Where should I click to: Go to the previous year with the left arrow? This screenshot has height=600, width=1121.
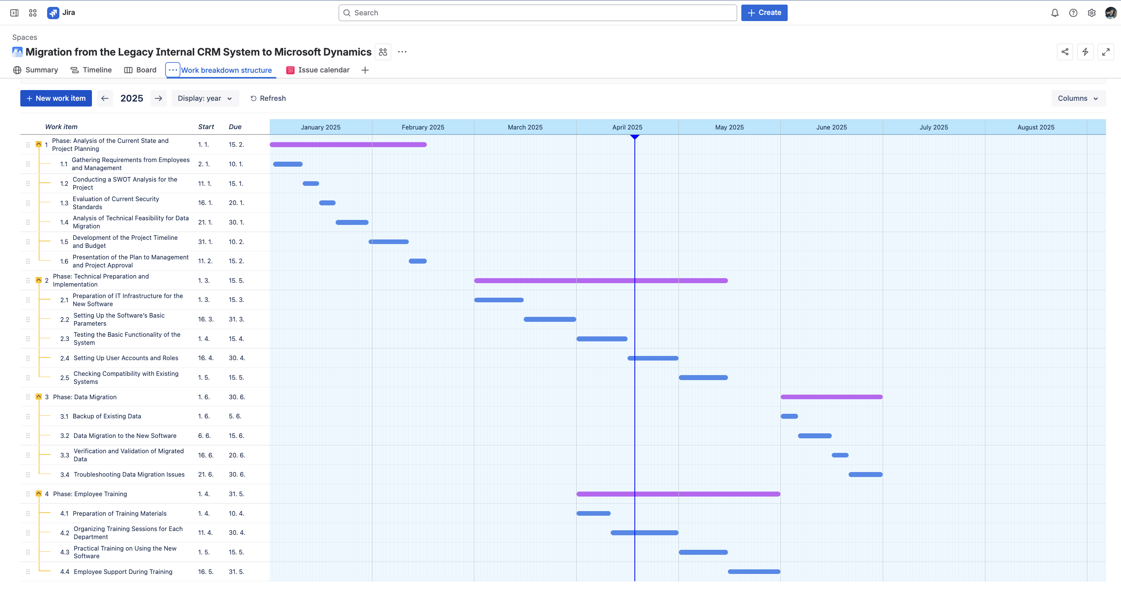click(105, 98)
